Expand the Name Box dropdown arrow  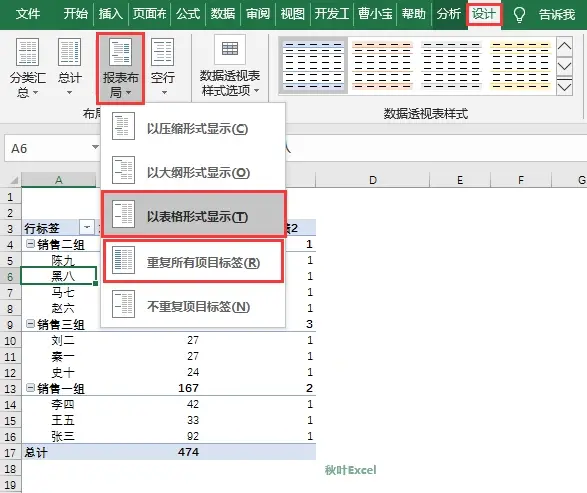pos(95,147)
